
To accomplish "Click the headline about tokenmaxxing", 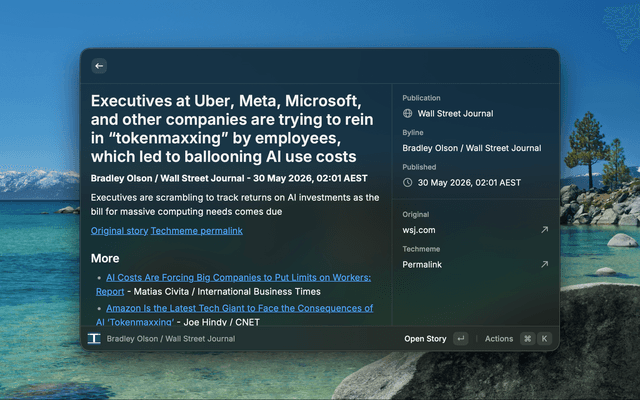I will [232, 129].
